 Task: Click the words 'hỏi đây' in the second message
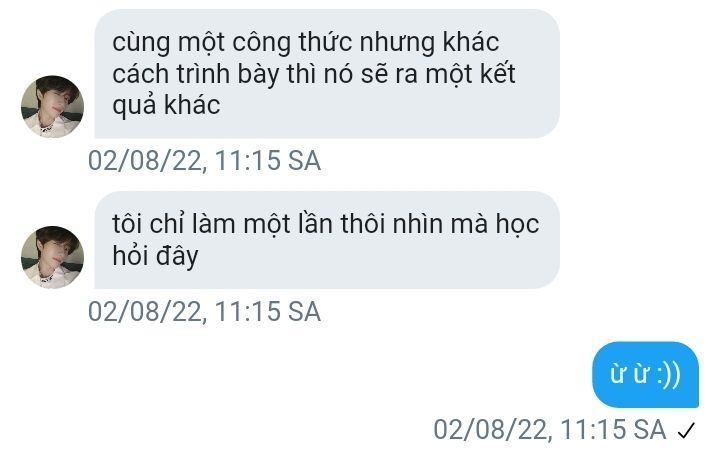(x=155, y=255)
